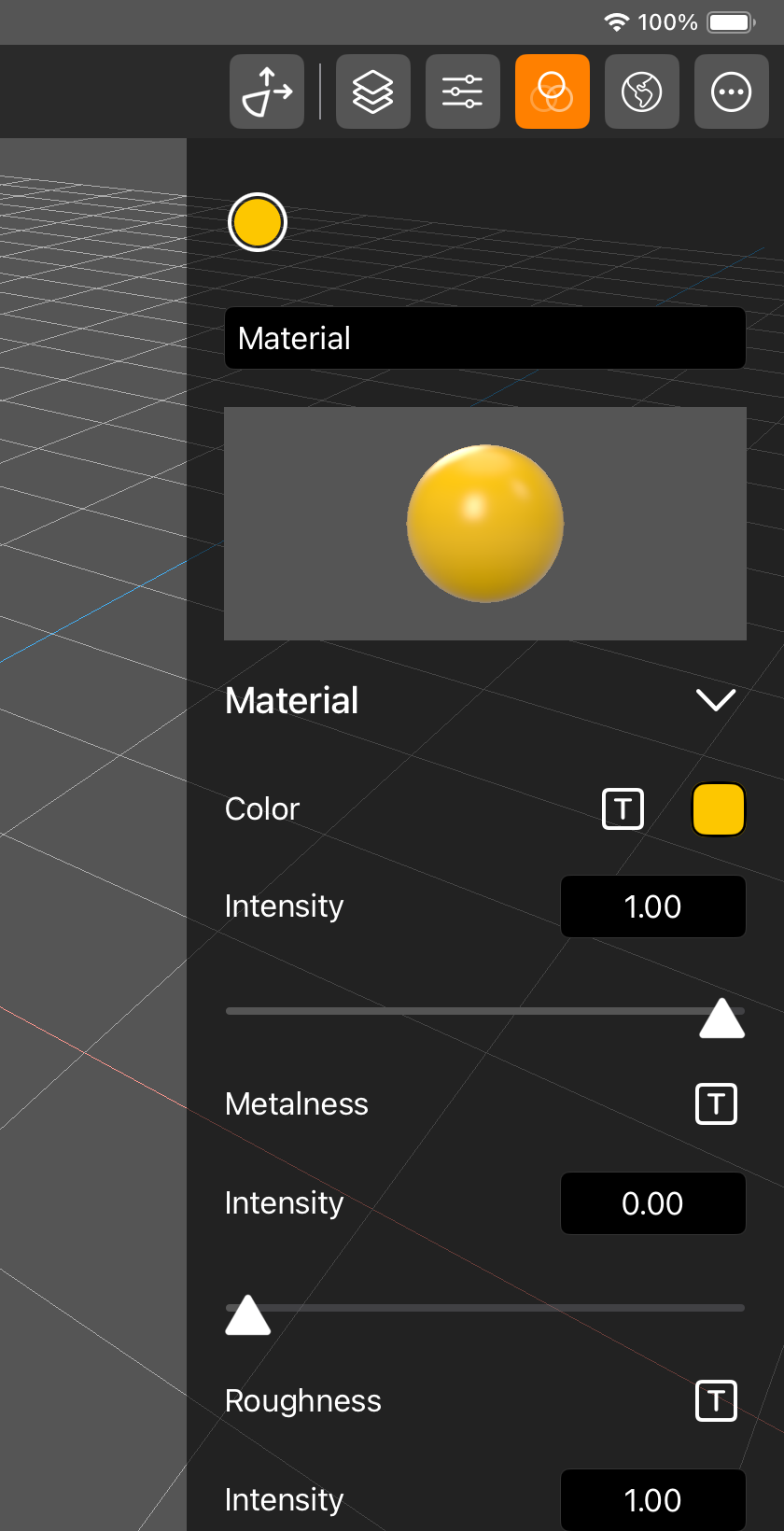
Task: Click Metalness Intensity value field 0.00
Action: [x=653, y=1203]
